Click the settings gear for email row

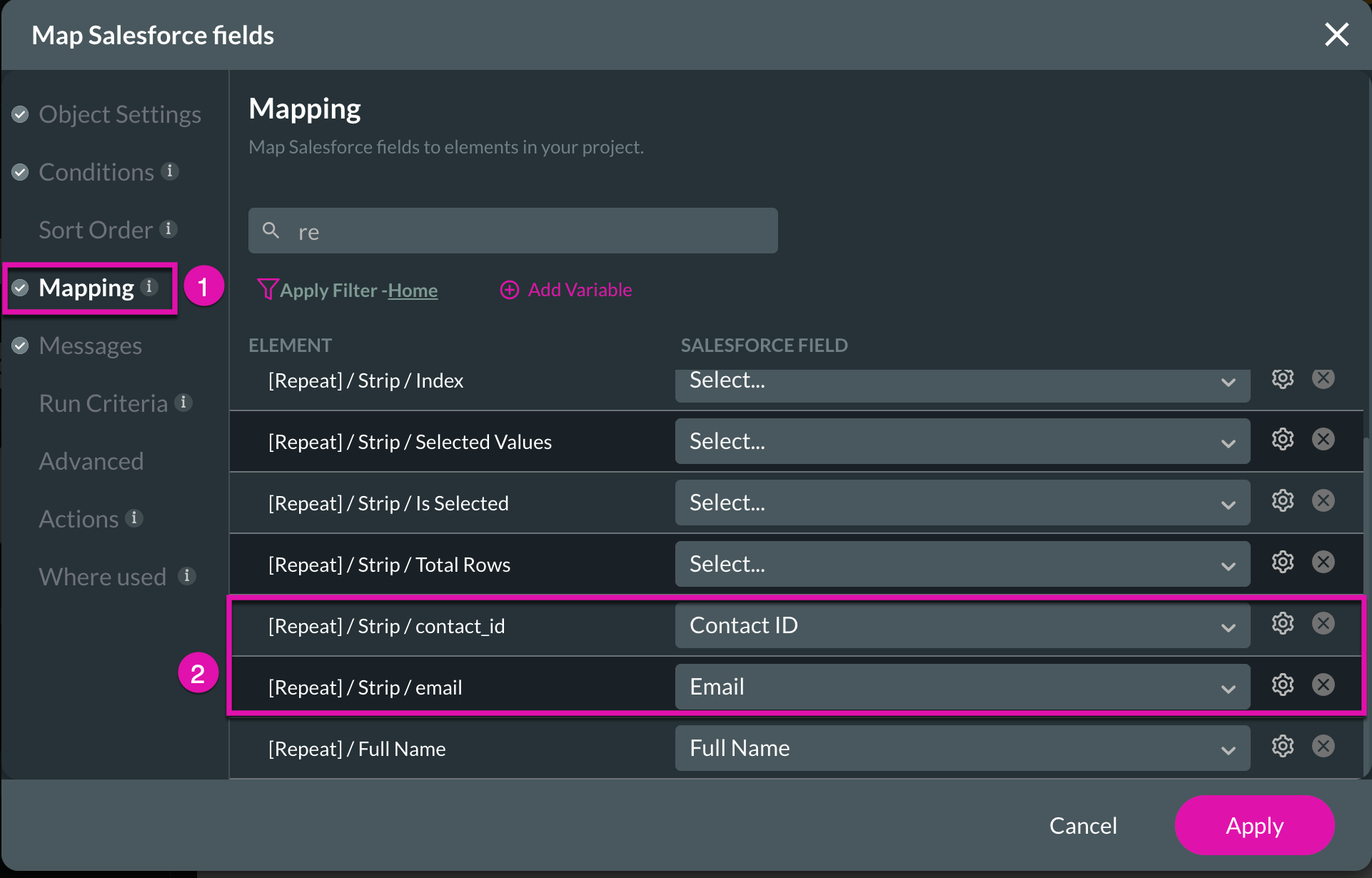1282,685
